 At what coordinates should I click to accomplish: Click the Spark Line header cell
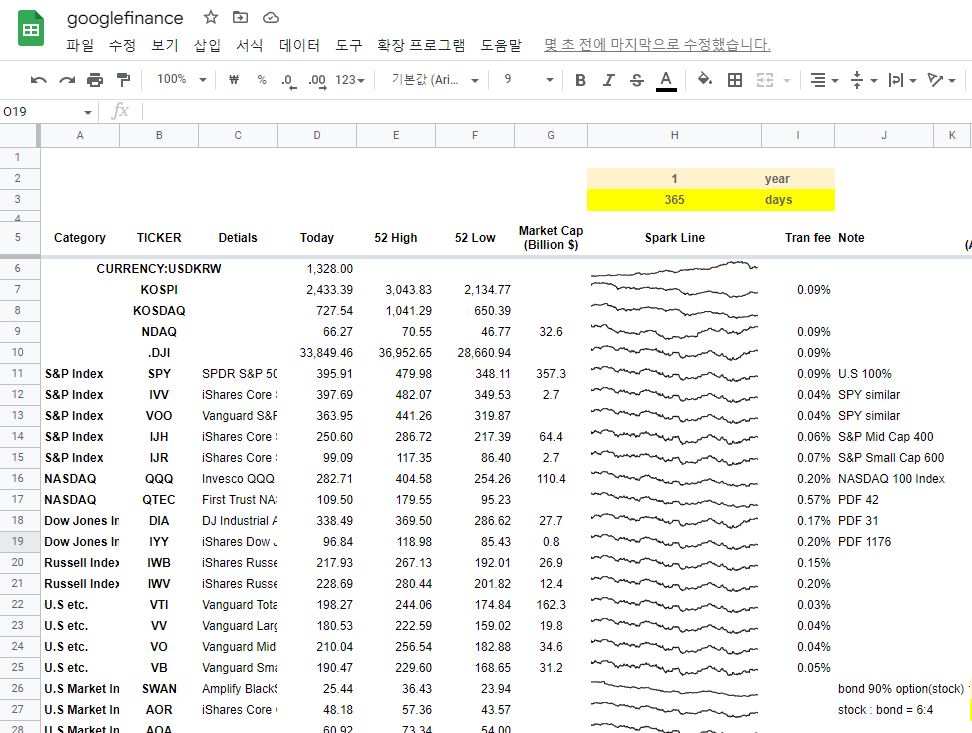[674, 238]
